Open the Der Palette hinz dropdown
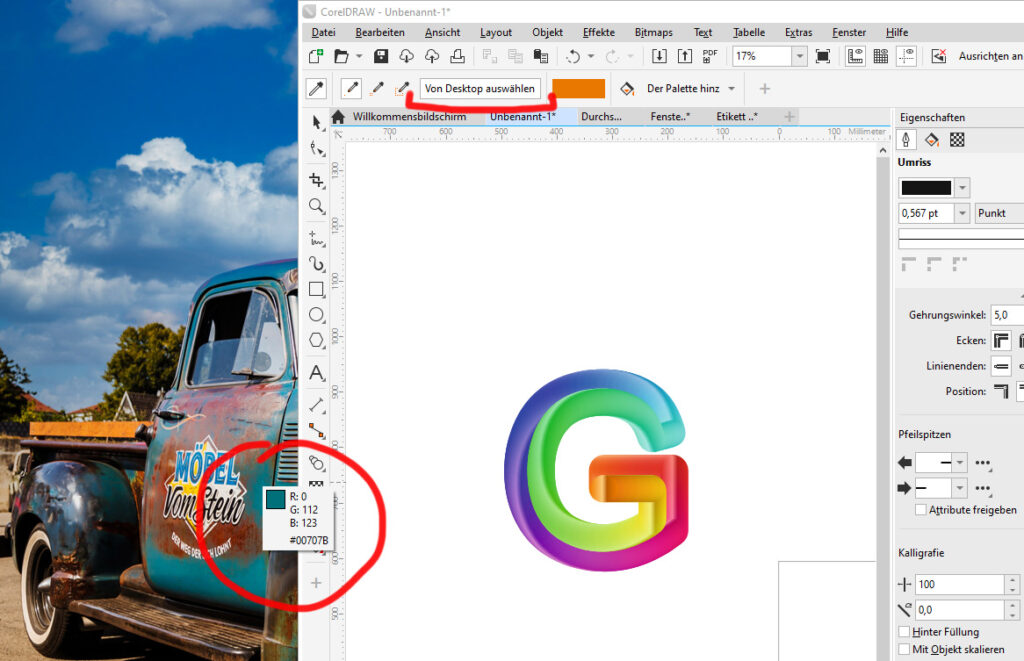Image resolution: width=1024 pixels, height=661 pixels. coord(731,88)
